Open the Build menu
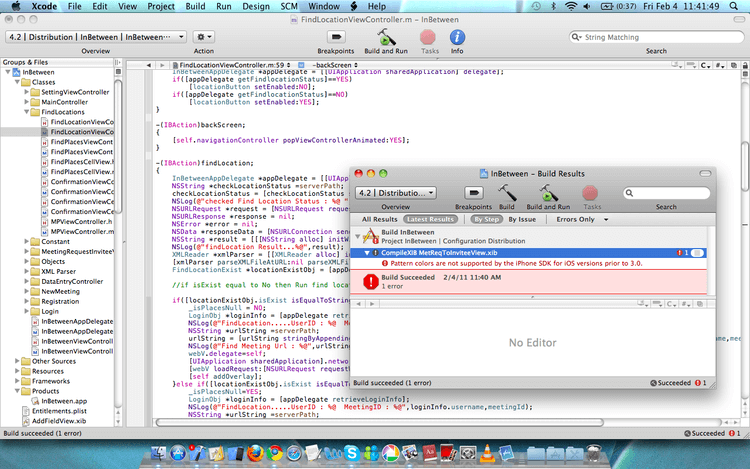This screenshot has width=750, height=469. (195, 6)
